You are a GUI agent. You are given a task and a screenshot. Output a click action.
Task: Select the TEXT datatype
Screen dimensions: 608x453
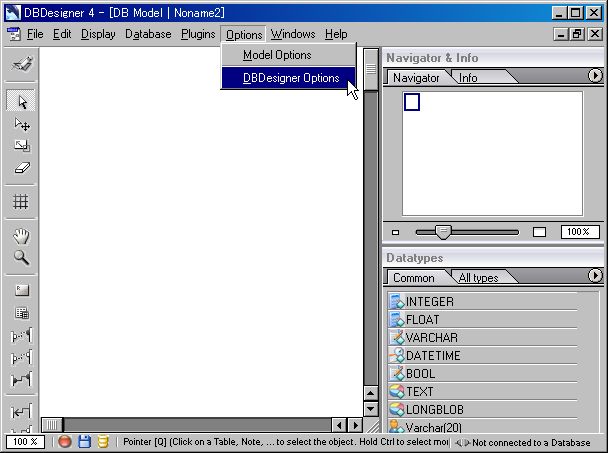point(482,391)
